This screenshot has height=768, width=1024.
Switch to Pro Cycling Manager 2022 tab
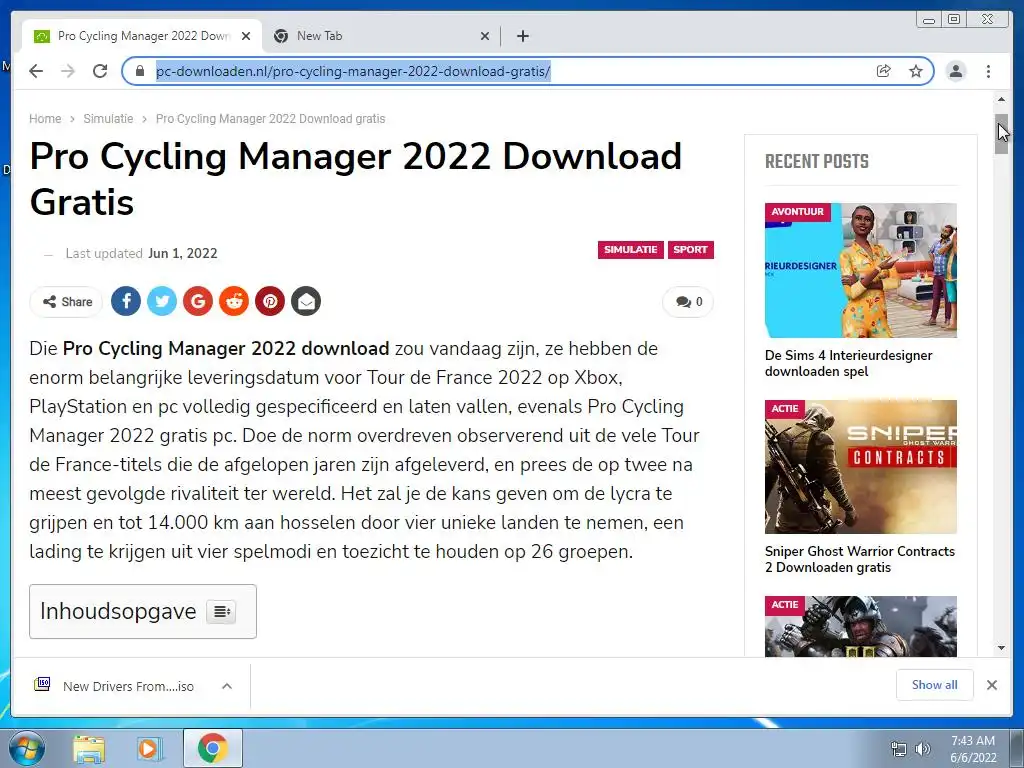tap(142, 36)
